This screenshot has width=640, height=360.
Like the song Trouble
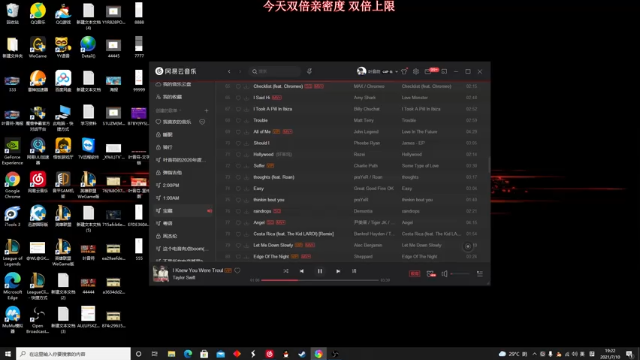click(238, 120)
